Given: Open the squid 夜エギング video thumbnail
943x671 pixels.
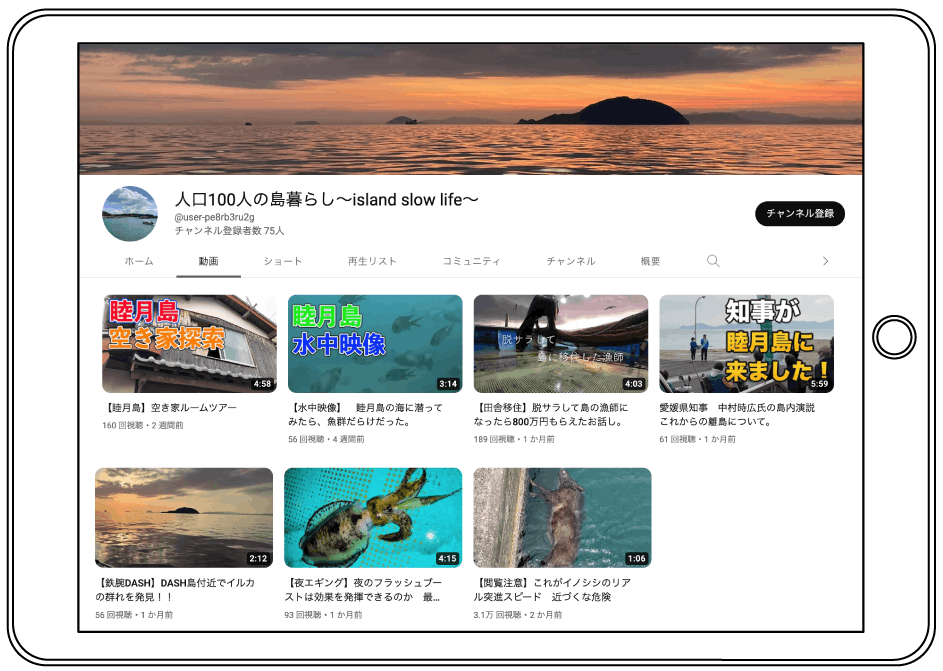Looking at the screenshot, I should [x=373, y=517].
